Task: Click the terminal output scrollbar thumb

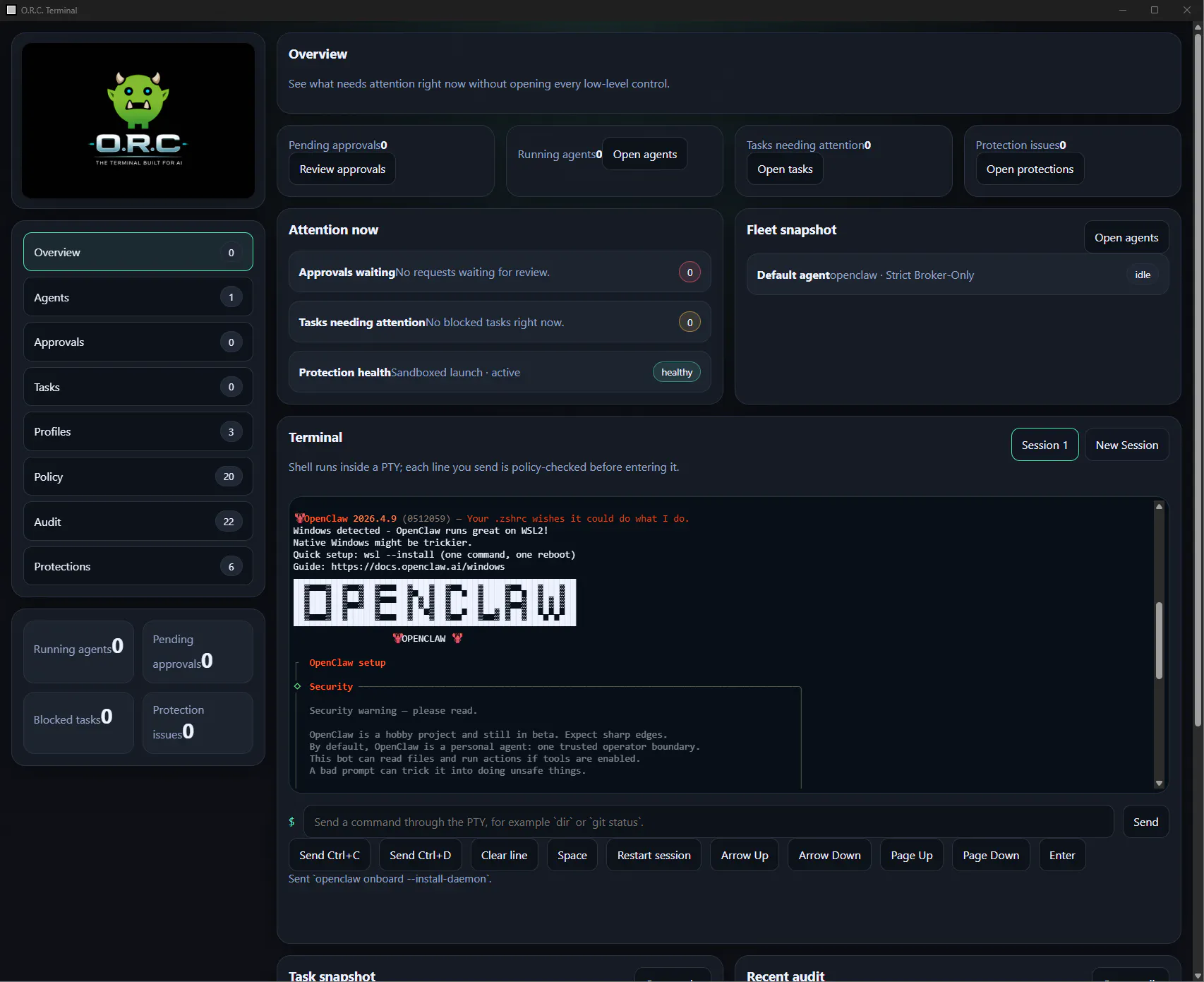Action: (x=1159, y=640)
